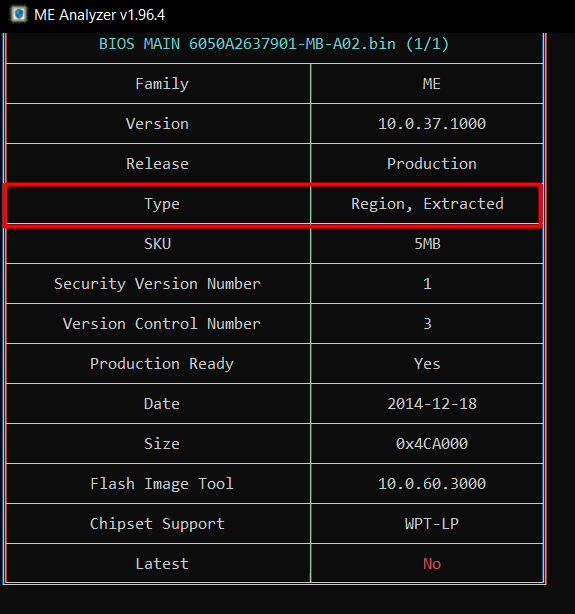Click the Production Ready Yes value
Image resolution: width=575 pixels, height=614 pixels.
[x=427, y=364]
